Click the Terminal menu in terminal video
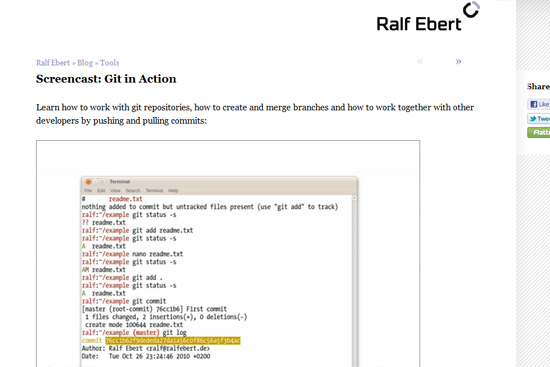This screenshot has width=550, height=367. pos(154,191)
